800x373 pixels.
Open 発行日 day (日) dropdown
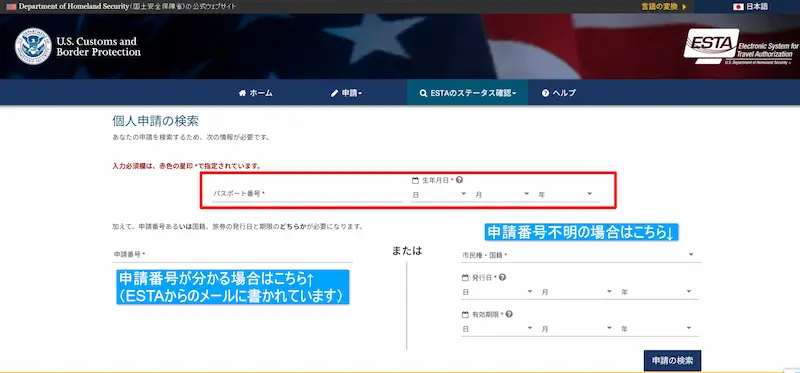tap(497, 292)
